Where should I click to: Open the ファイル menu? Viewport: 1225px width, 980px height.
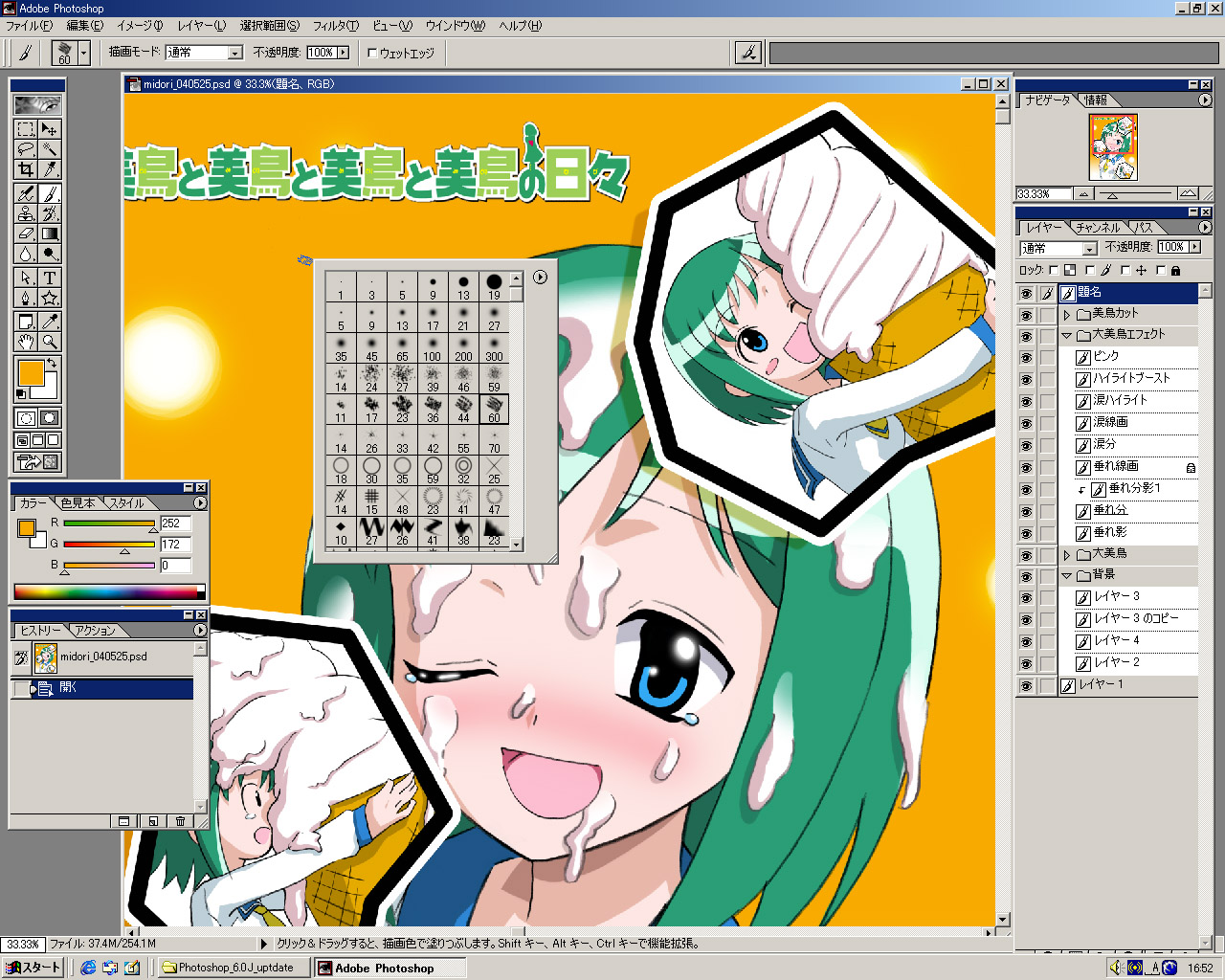29,26
